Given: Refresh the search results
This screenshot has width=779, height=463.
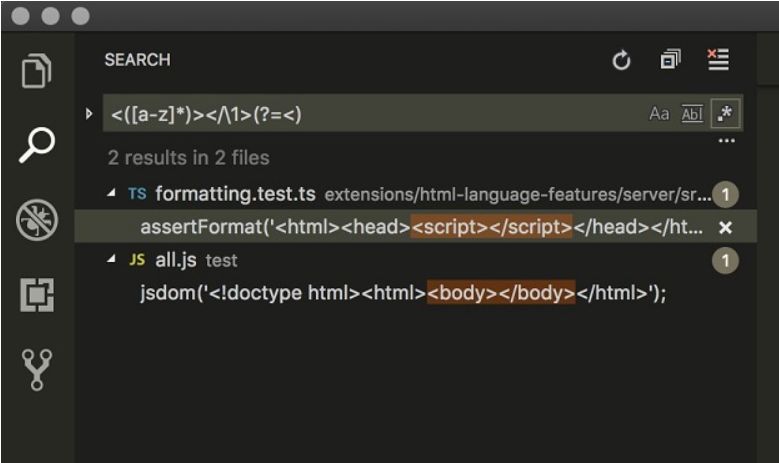Looking at the screenshot, I should click(621, 61).
